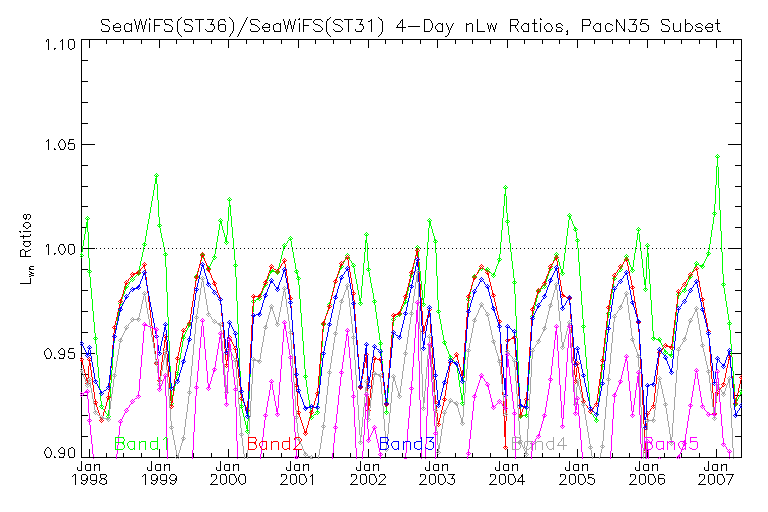Viewport: 768px width, 512px height.
Task: Click the Jan 2007 x-axis label
Action: [716, 473]
